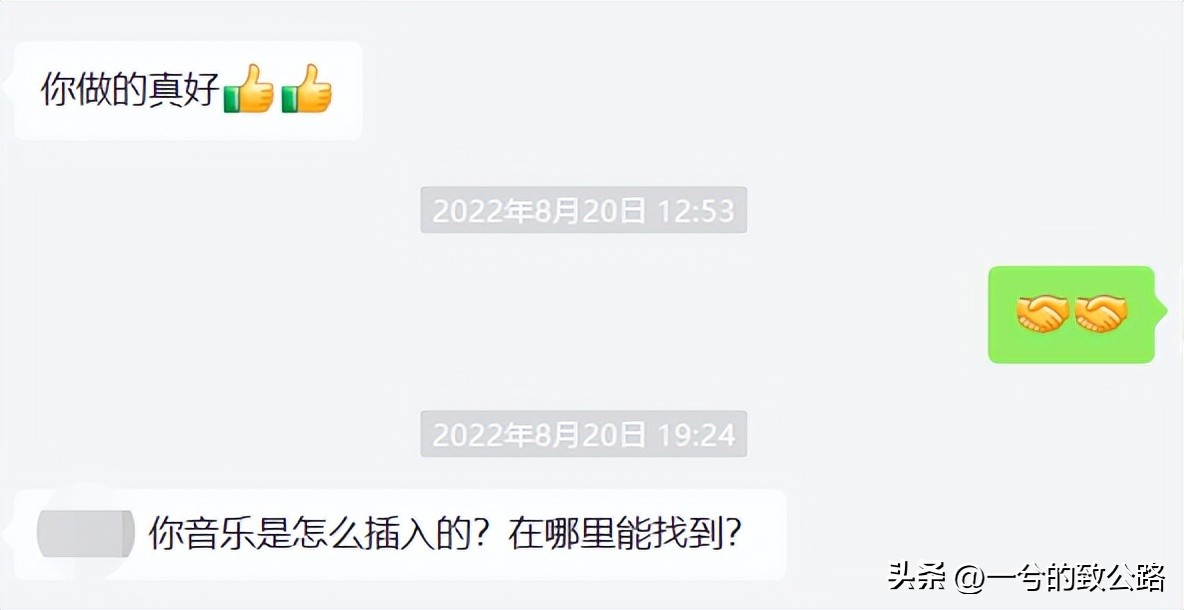This screenshot has height=610, width=1184.
Task: Click the final question mark in music message
Action: coord(730,535)
